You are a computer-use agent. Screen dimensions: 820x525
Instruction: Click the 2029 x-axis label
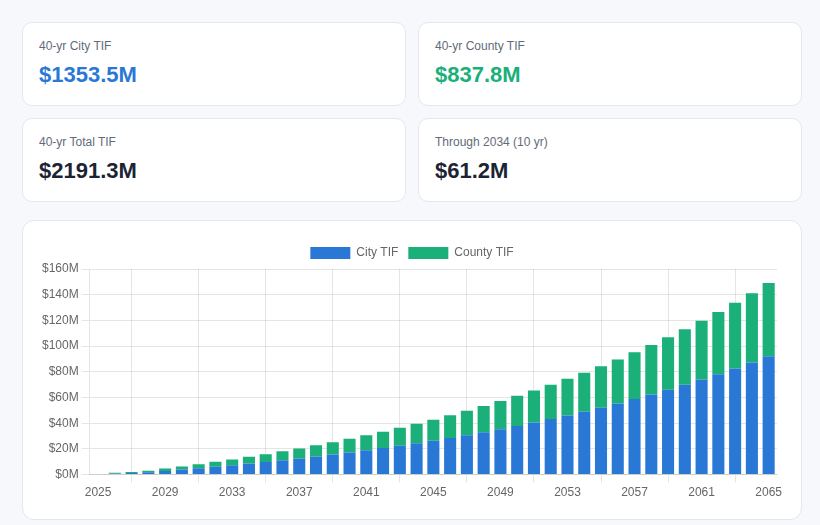(x=165, y=492)
